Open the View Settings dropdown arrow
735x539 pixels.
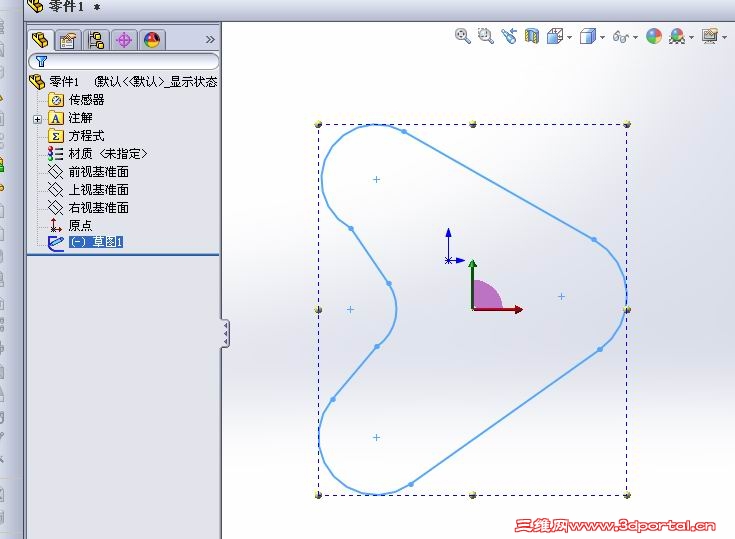click(724, 37)
